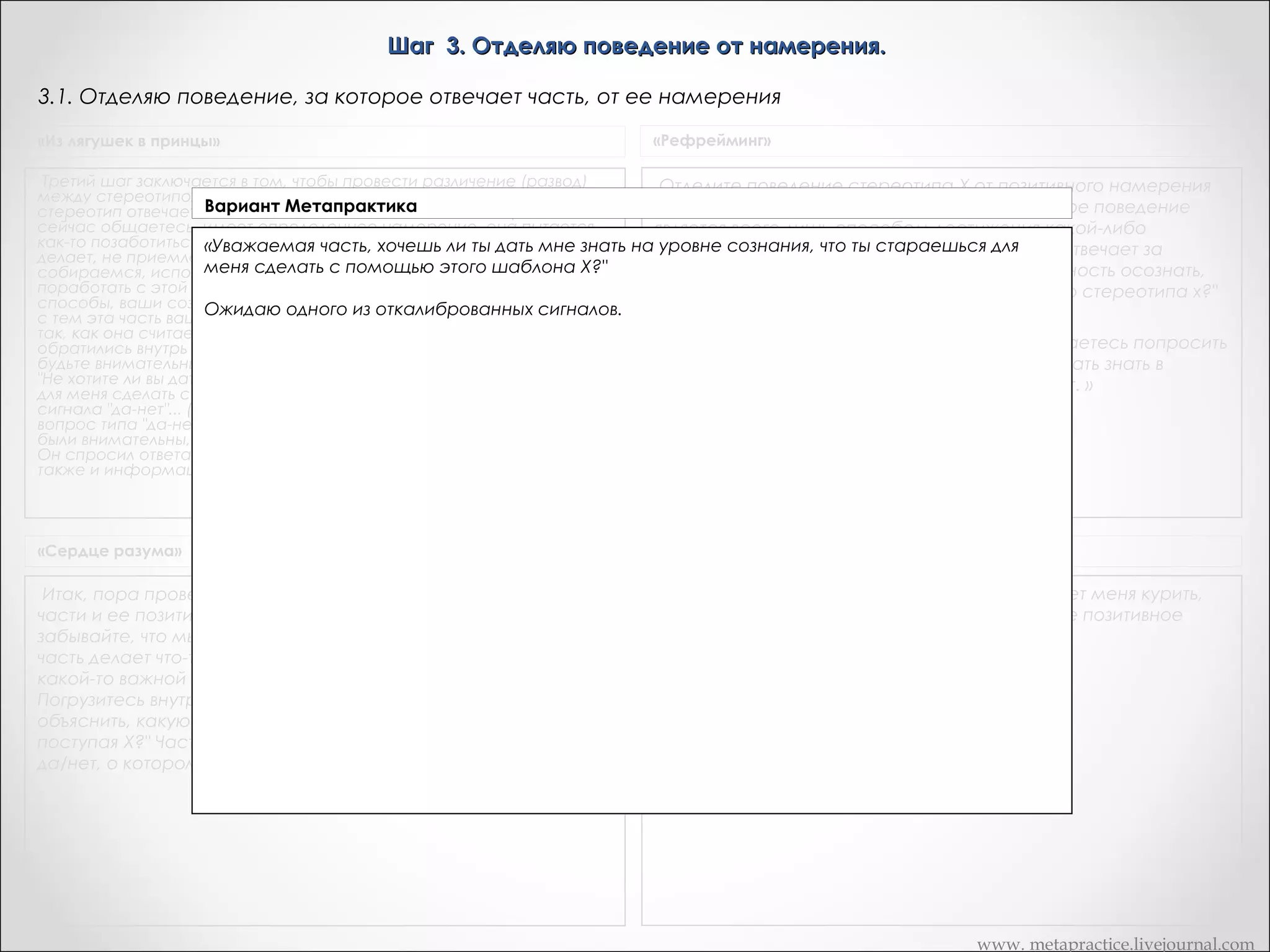Click line "Ожидаю одного из откалиброванных сигналов."
Image resolution: width=1270 pixels, height=952 pixels.
(413, 309)
